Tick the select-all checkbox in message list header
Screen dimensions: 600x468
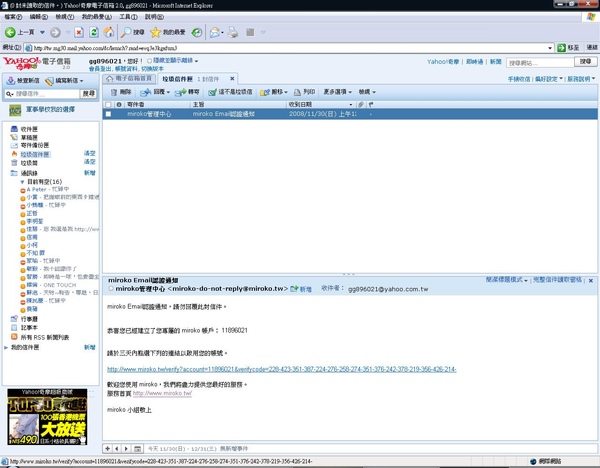[x=108, y=104]
